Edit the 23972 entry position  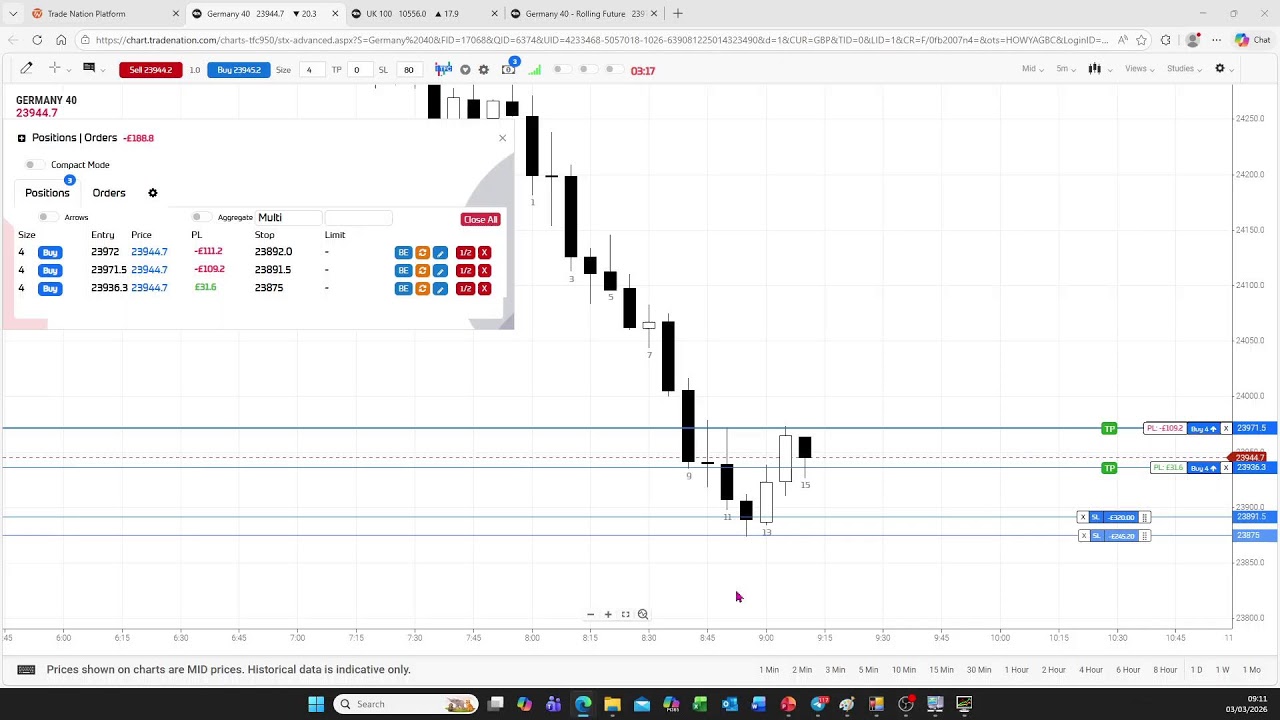pos(440,253)
